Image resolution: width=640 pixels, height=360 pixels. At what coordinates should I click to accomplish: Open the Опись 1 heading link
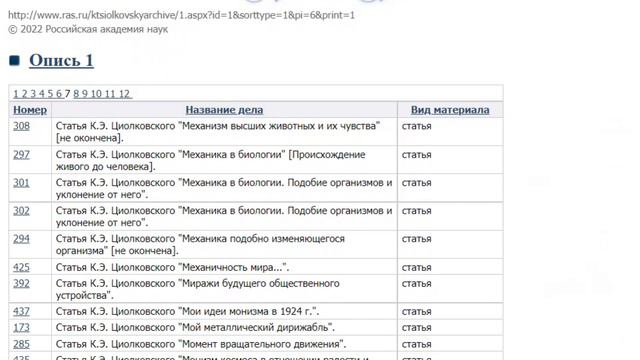click(61, 60)
